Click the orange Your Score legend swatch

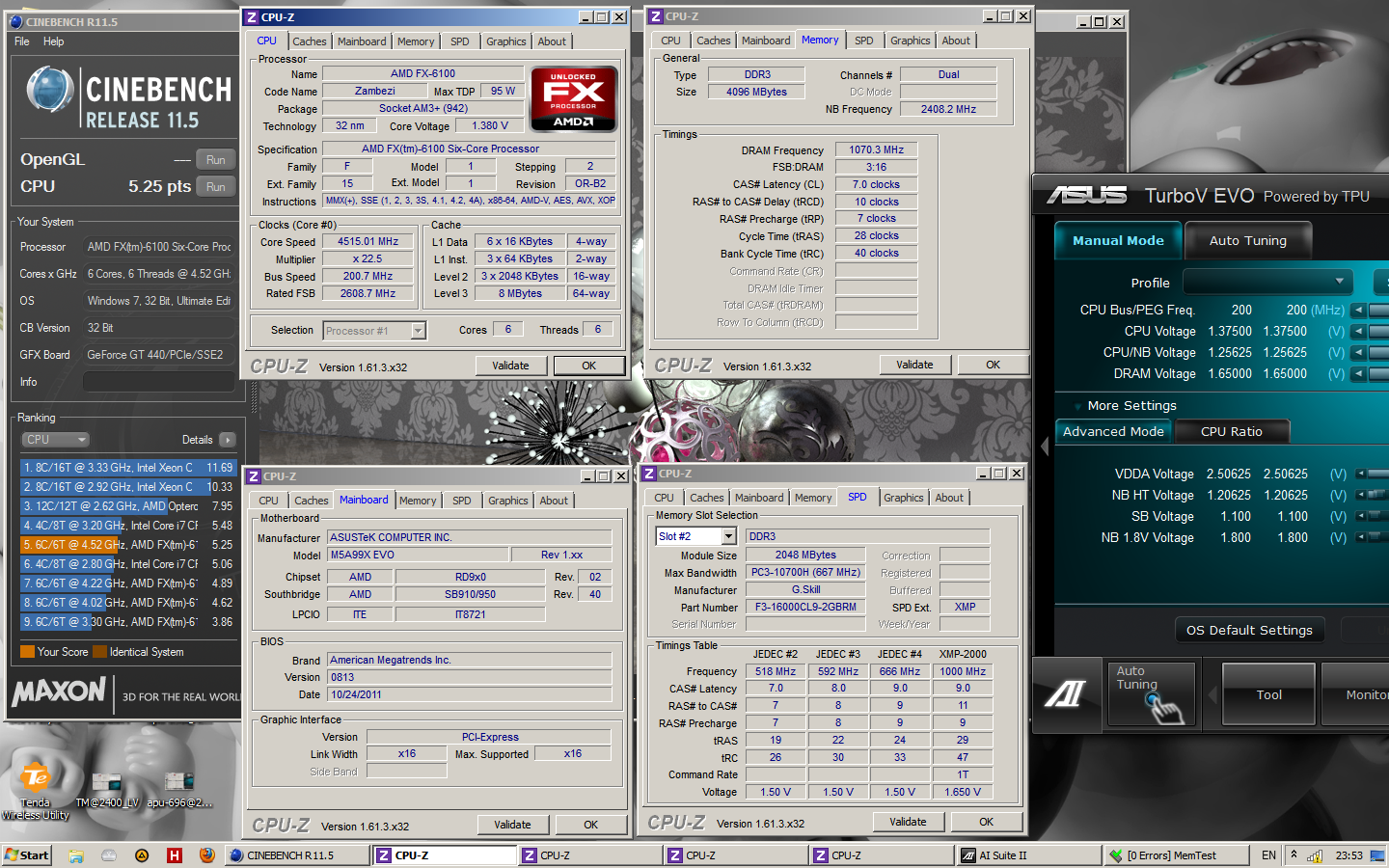(28, 652)
